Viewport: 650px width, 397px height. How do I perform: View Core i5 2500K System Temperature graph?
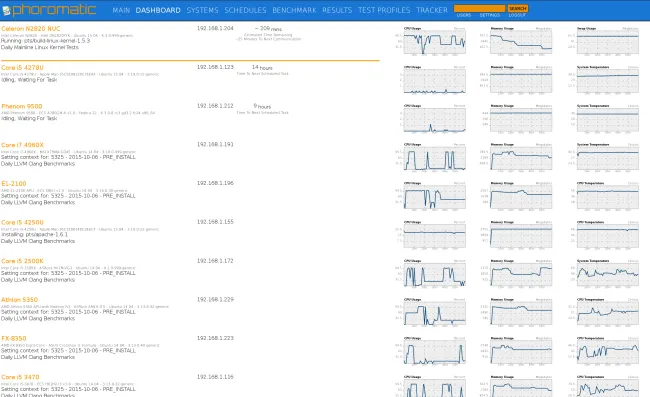603,273
